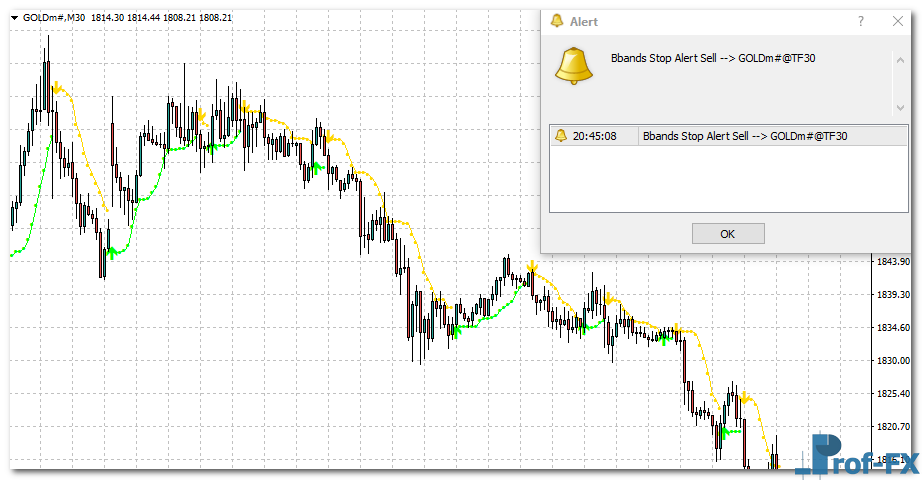Click the 1830.00 price label on axis

pos(890,360)
